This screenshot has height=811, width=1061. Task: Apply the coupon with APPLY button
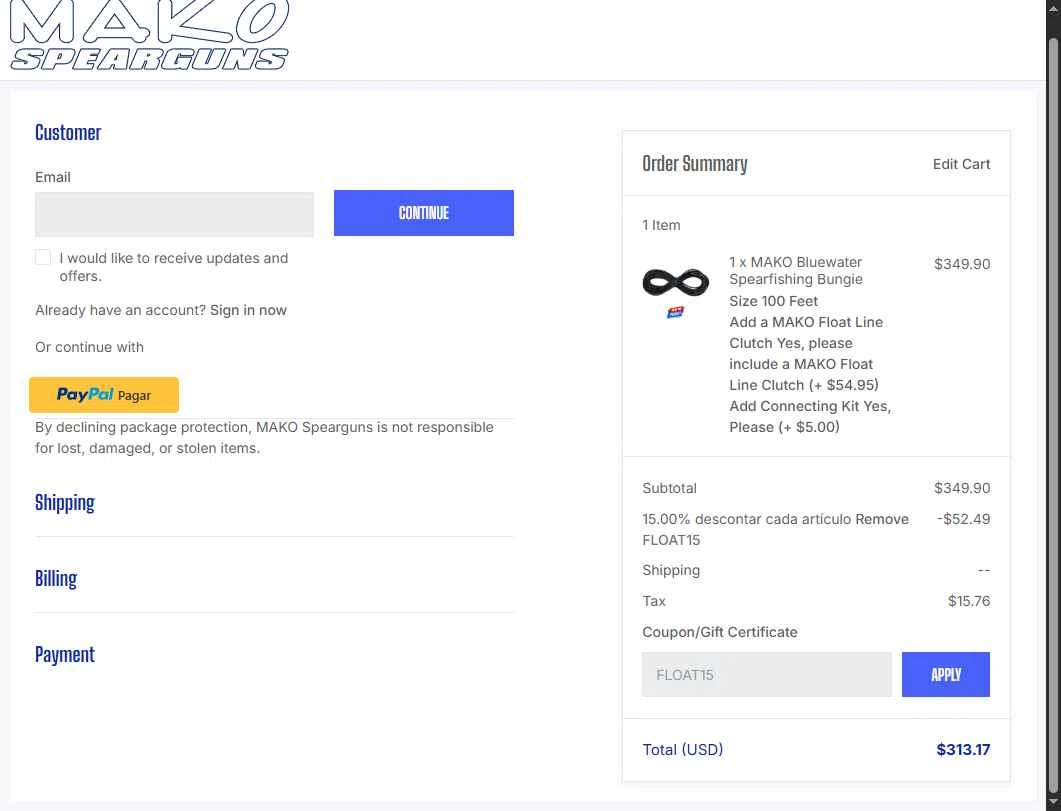[x=945, y=674]
